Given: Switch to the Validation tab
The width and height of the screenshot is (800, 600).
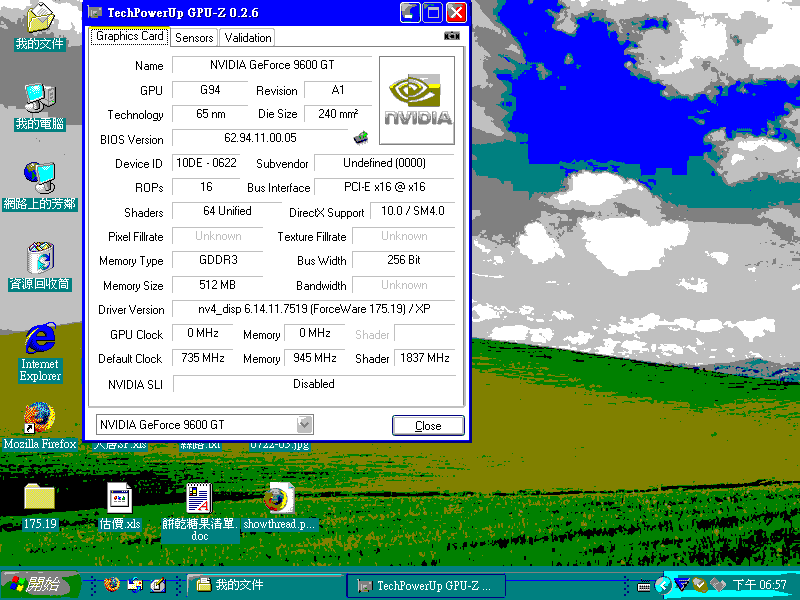Looking at the screenshot, I should coord(247,38).
